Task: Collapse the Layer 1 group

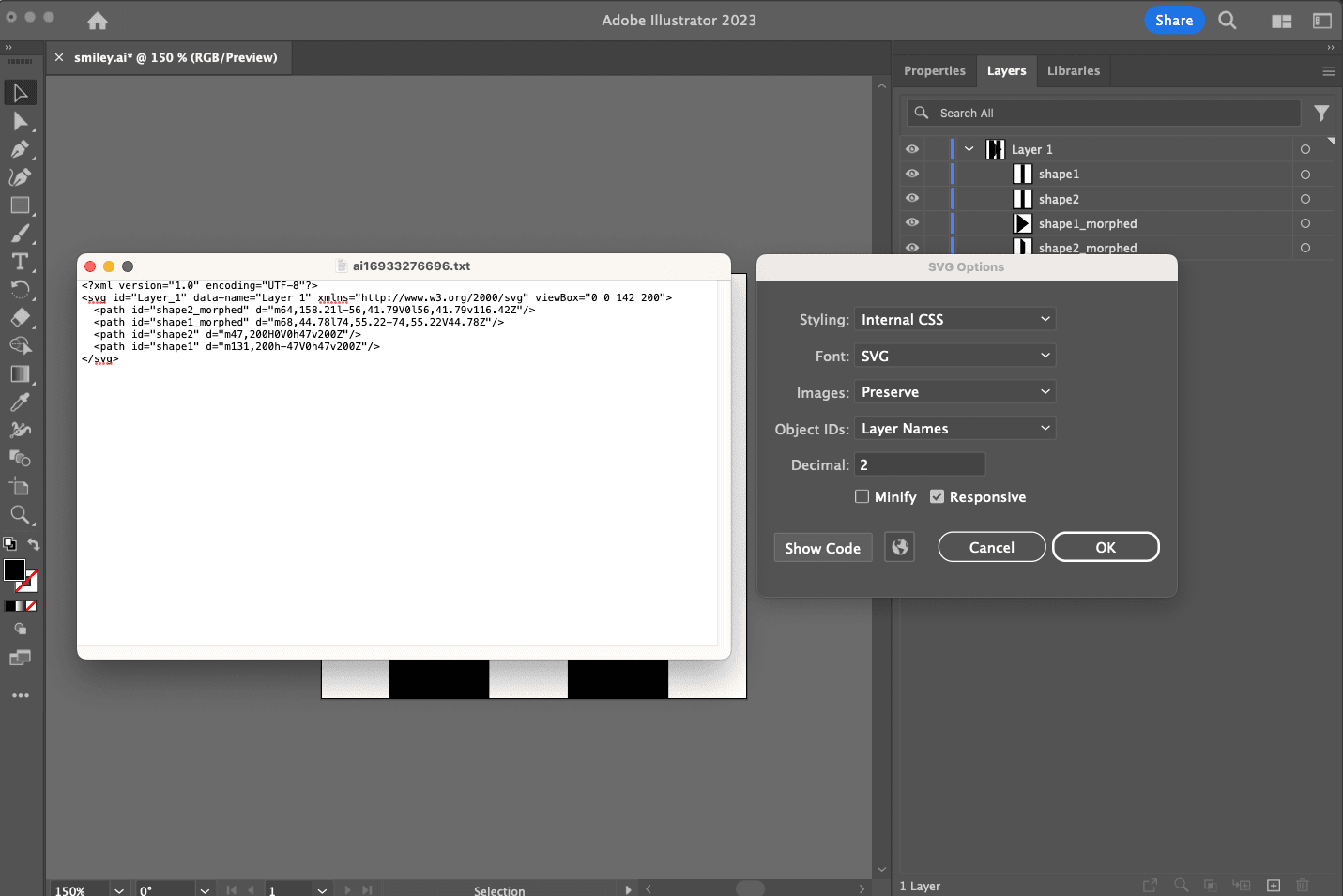Action: (x=969, y=148)
